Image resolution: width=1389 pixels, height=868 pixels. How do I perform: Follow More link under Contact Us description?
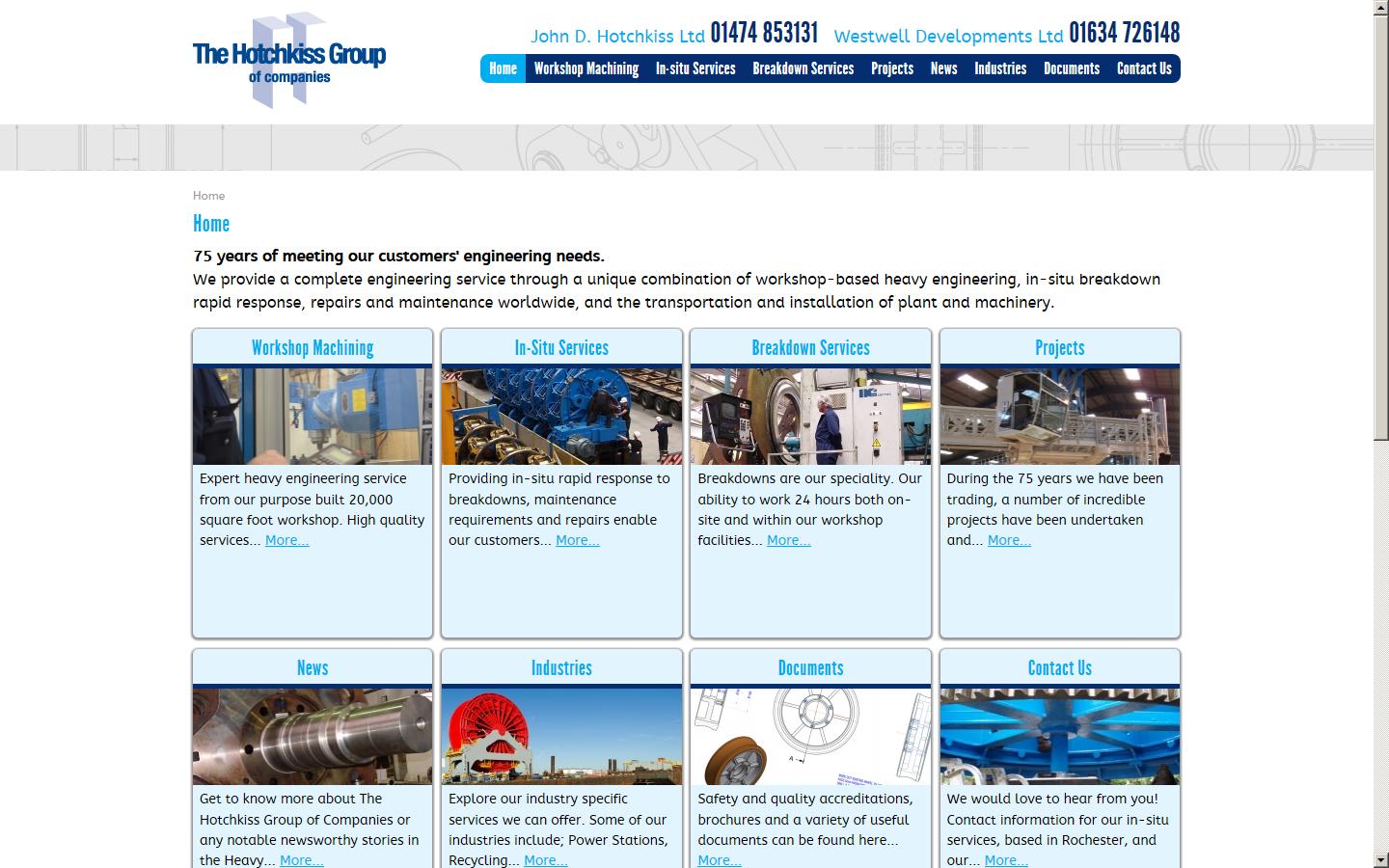coord(1006,860)
